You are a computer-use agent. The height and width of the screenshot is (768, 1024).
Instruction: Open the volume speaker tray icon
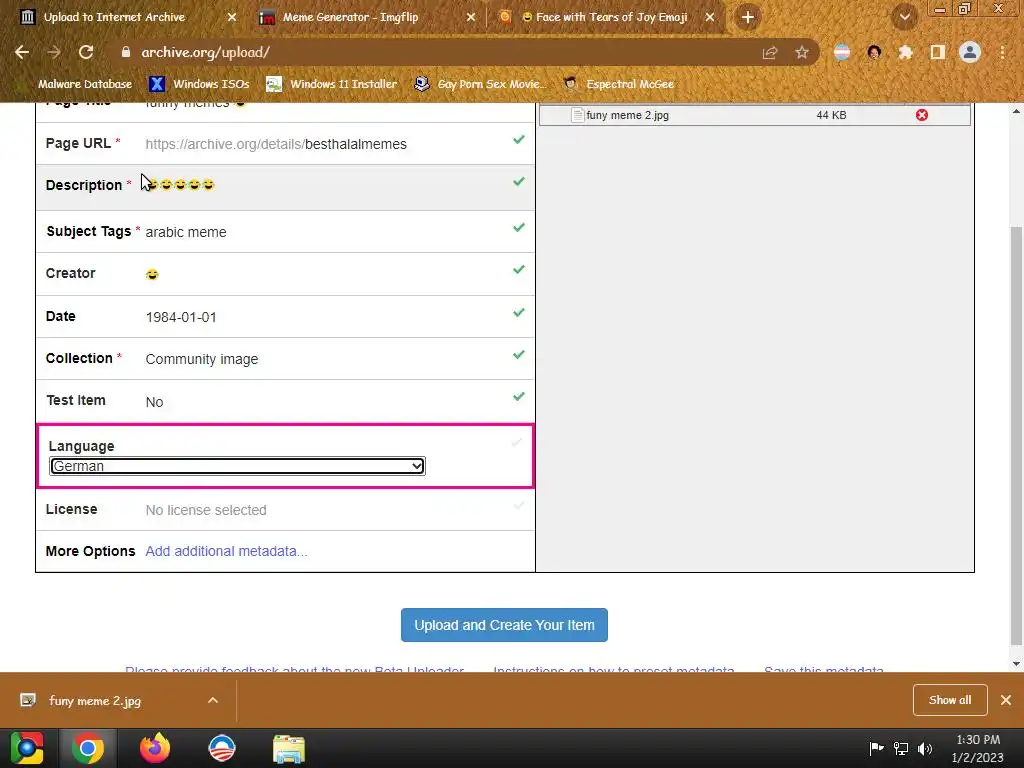pos(925,748)
